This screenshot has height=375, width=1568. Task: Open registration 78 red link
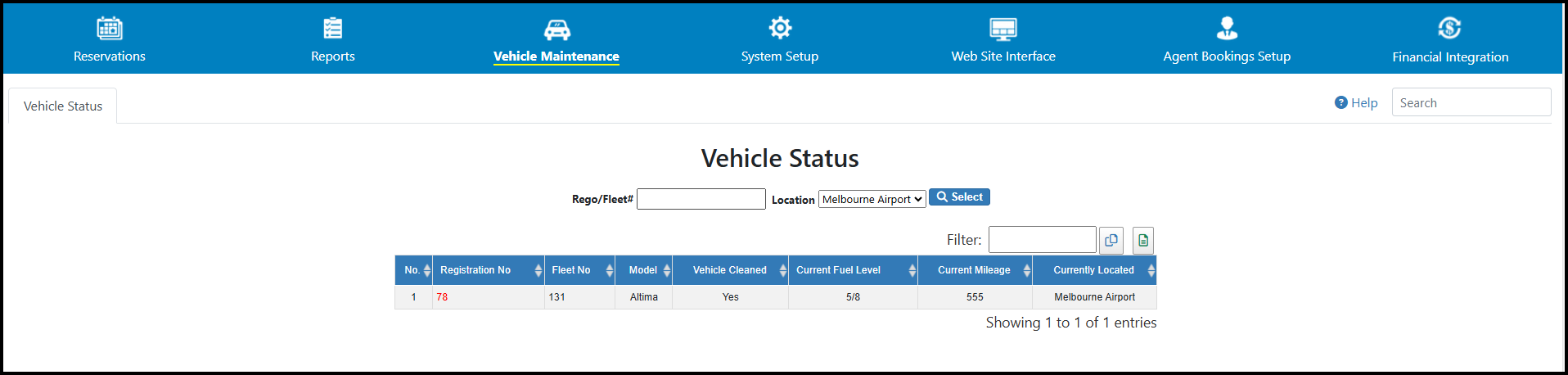point(442,297)
